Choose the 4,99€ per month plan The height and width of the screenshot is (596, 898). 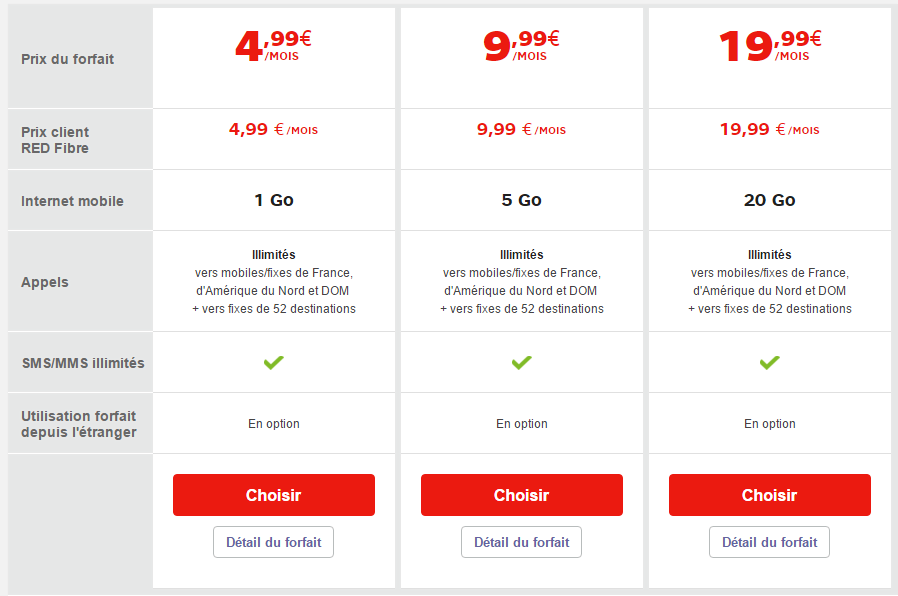click(x=273, y=495)
